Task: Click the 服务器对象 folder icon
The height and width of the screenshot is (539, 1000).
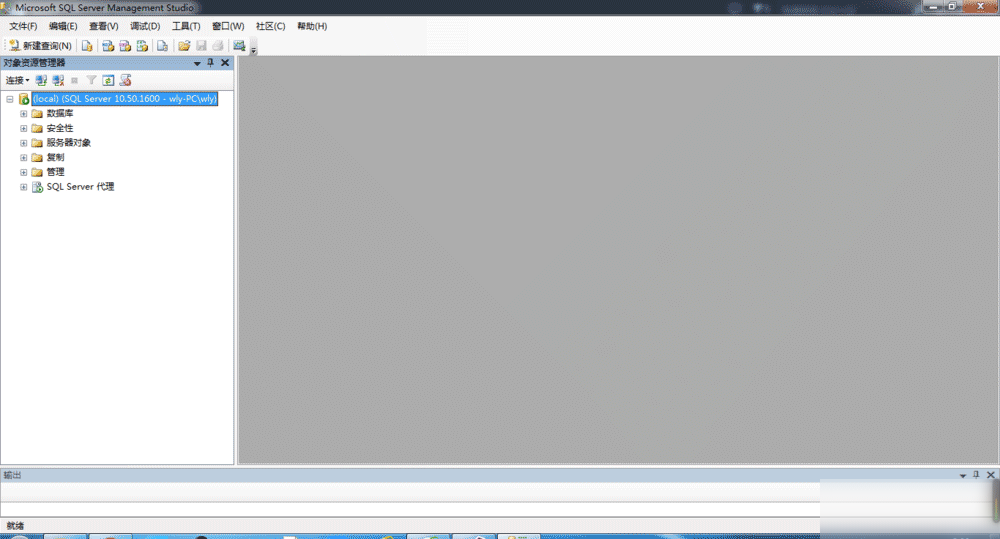Action: tap(37, 143)
